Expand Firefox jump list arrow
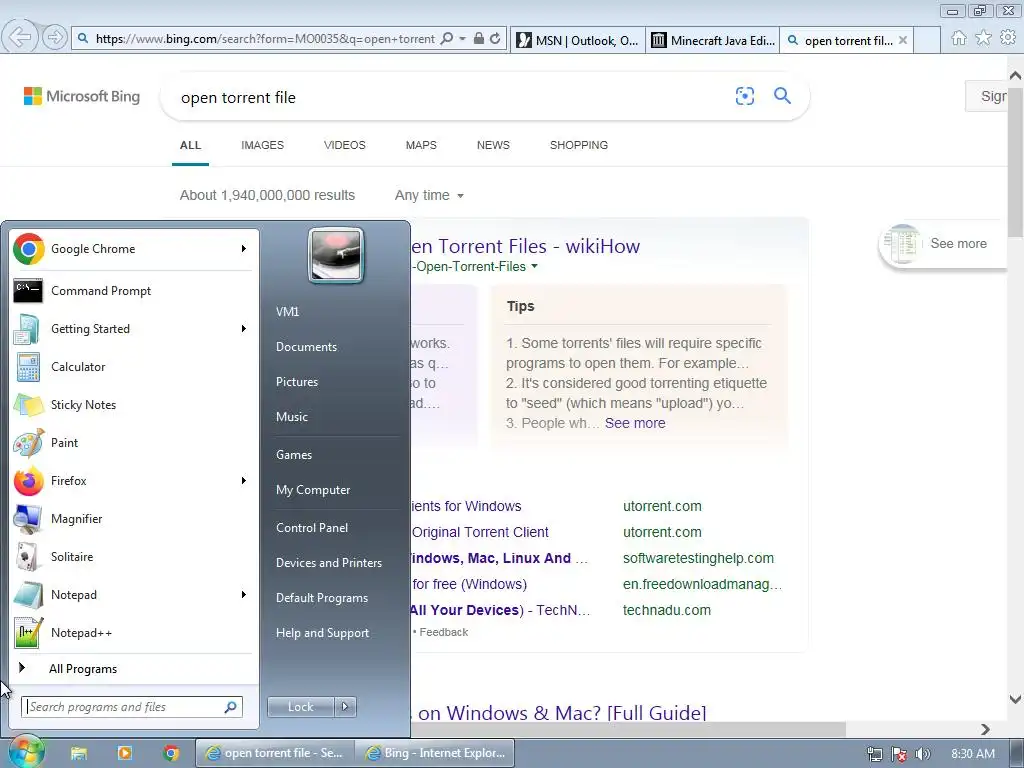Screen dimensions: 1024x768 244,481
